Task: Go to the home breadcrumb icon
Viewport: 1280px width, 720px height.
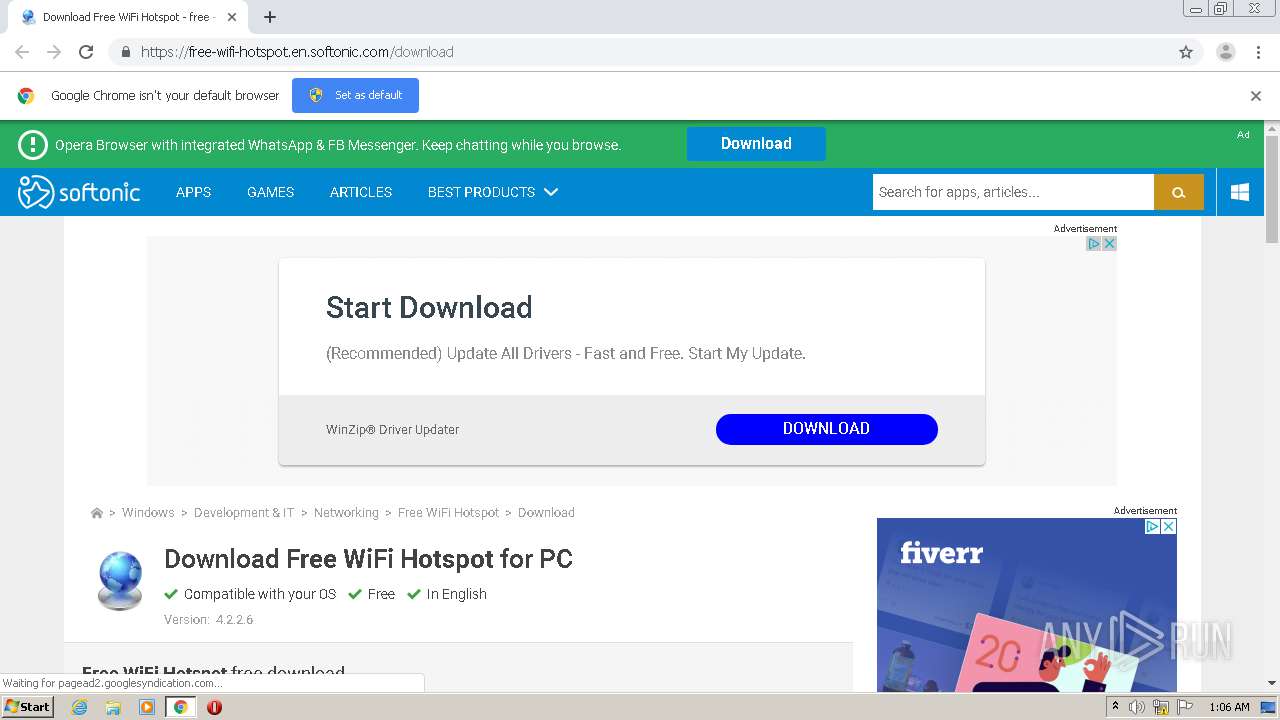Action: point(97,513)
